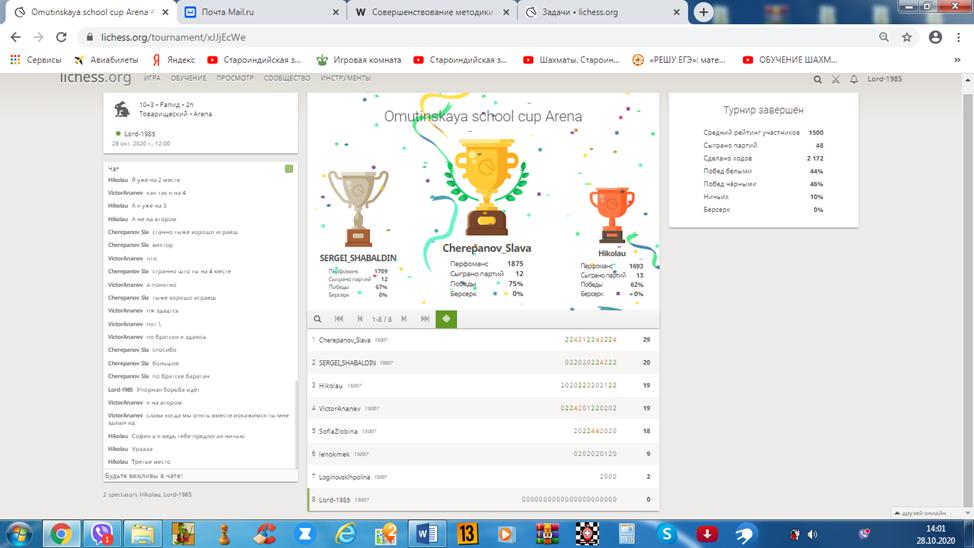The height and width of the screenshot is (548, 974).
Task: Open Microsoft Word from the taskbar
Action: coord(423,532)
